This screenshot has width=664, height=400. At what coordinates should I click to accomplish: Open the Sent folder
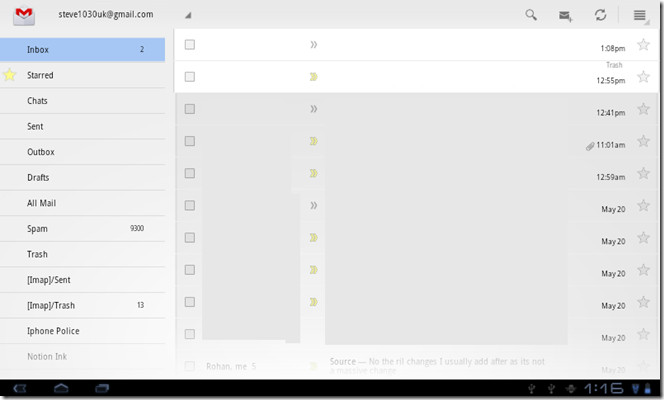[83, 126]
